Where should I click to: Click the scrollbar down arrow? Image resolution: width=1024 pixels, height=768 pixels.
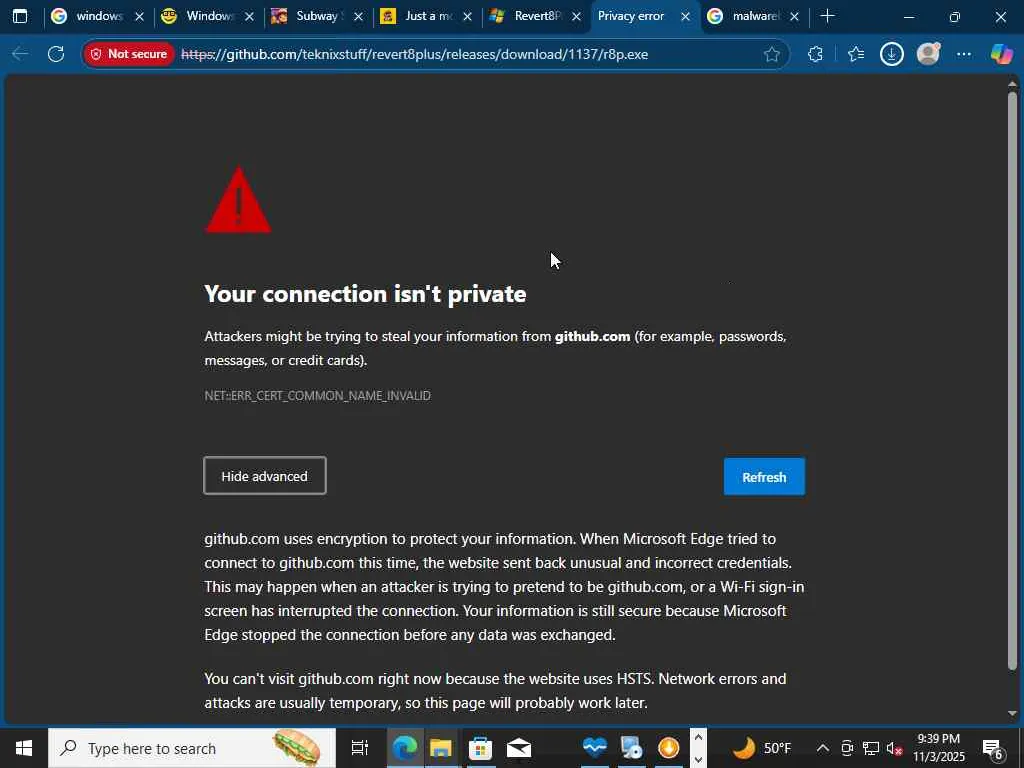coord(1012,713)
